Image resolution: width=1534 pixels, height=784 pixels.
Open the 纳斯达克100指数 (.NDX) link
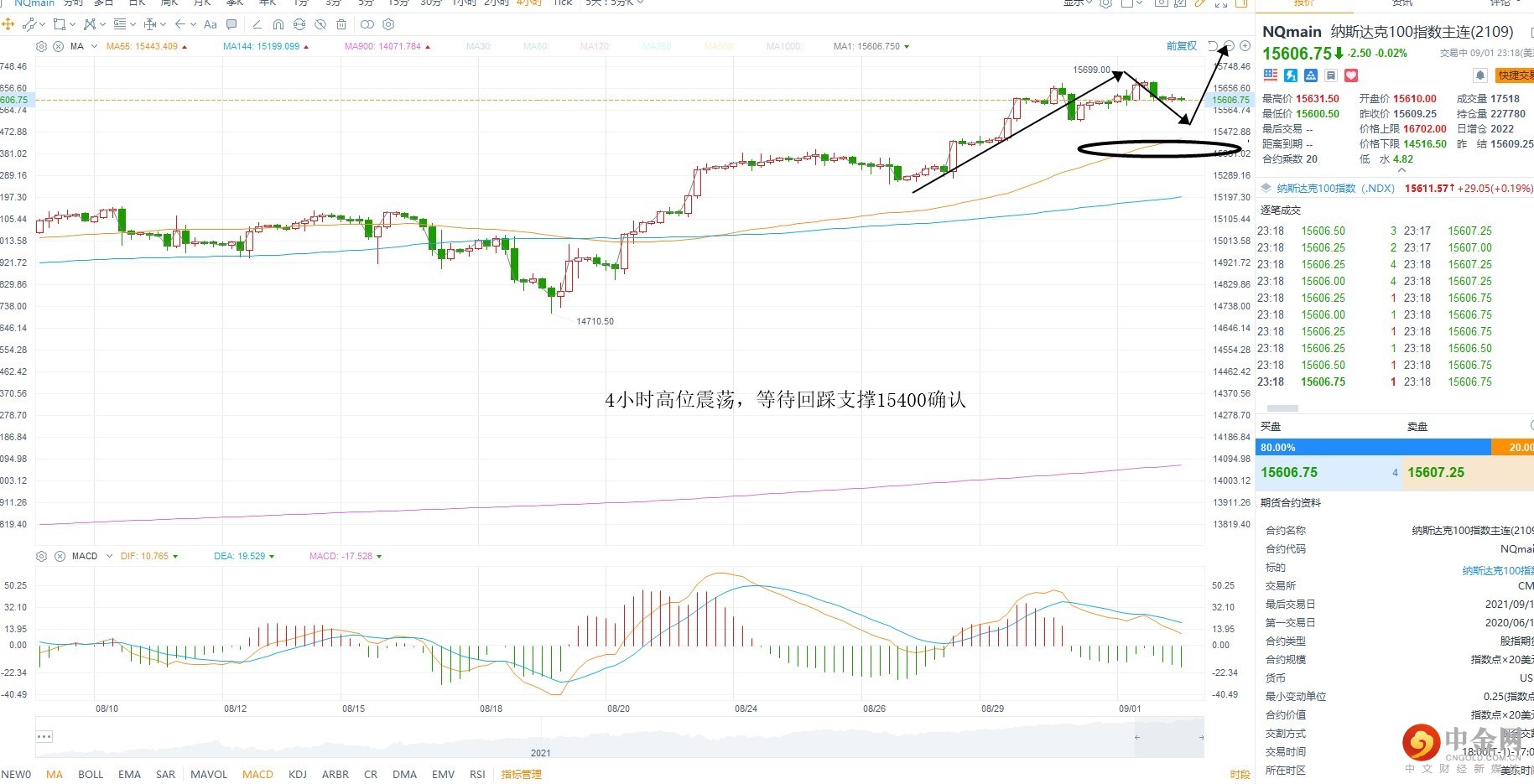tap(1335, 189)
